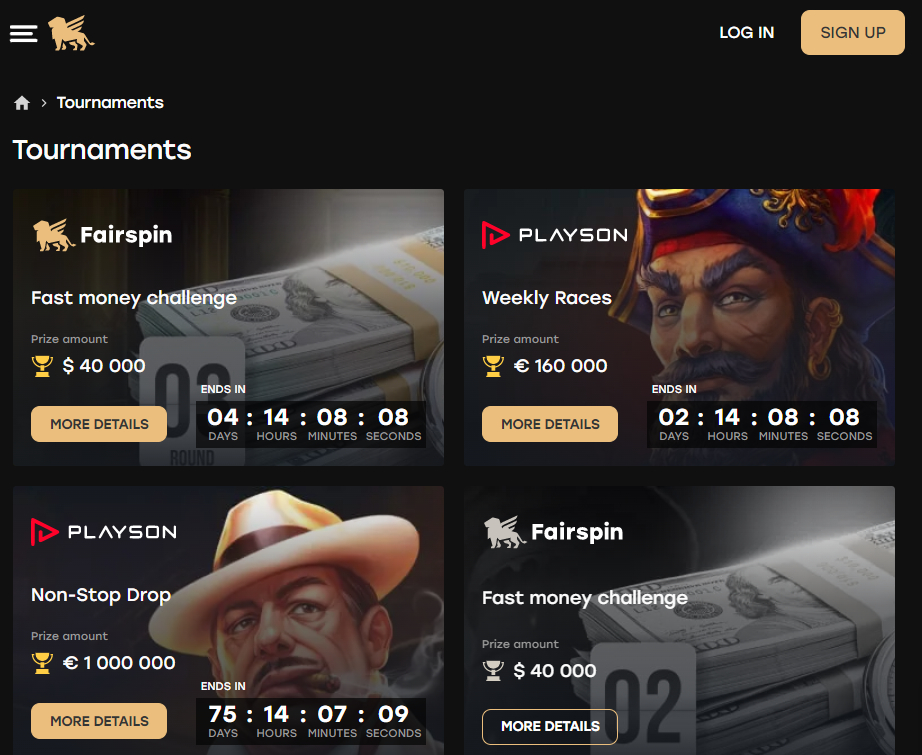
Task: Click grey Fairspin logo on bottom-right card
Action: pos(553,532)
